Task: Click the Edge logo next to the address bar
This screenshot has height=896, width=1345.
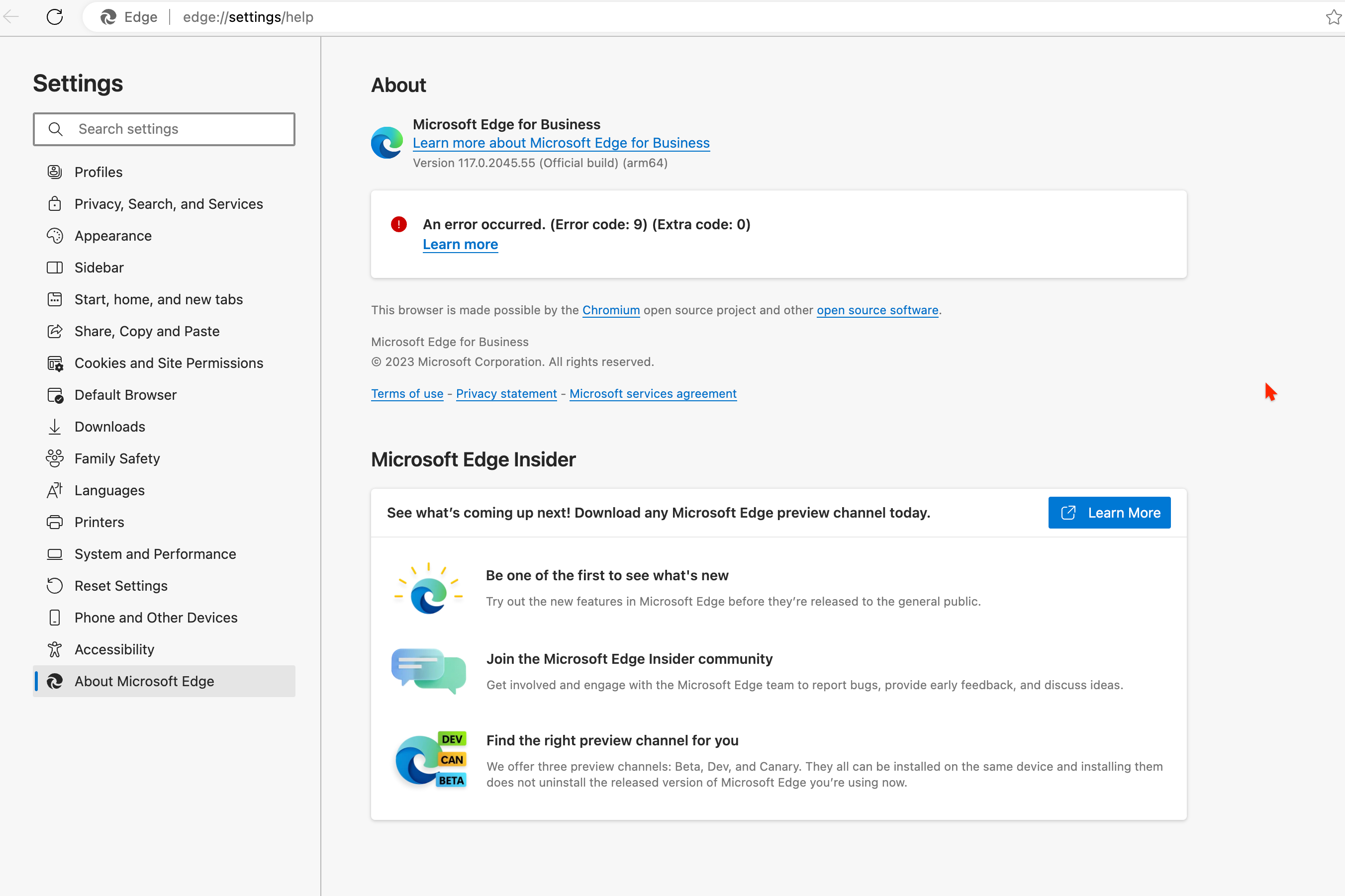Action: (108, 16)
